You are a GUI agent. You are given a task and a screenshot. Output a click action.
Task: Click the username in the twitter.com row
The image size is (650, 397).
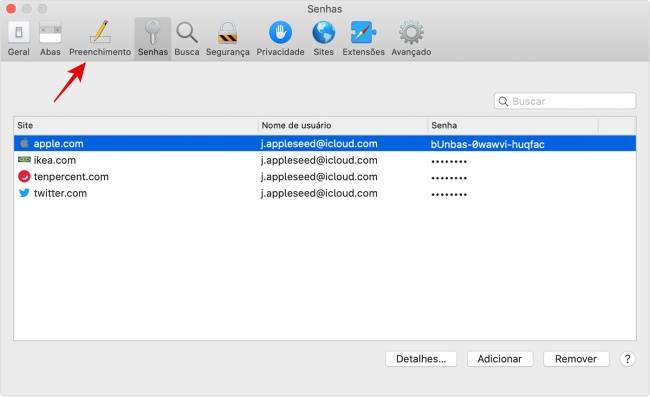(x=319, y=193)
